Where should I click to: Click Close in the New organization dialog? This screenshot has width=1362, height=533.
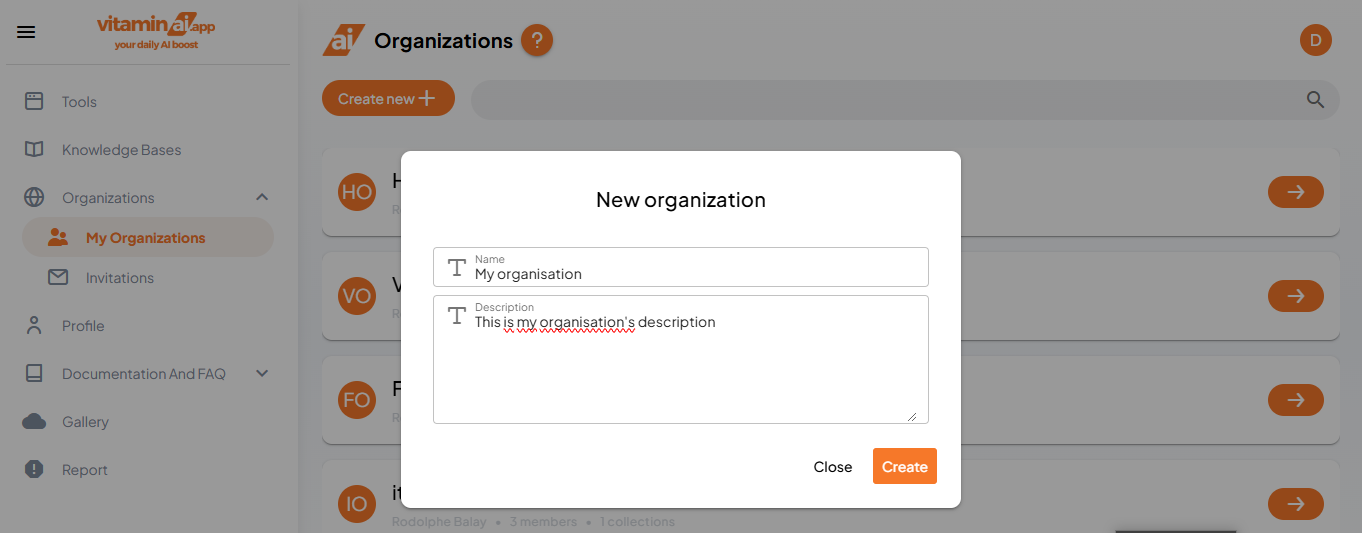click(832, 467)
